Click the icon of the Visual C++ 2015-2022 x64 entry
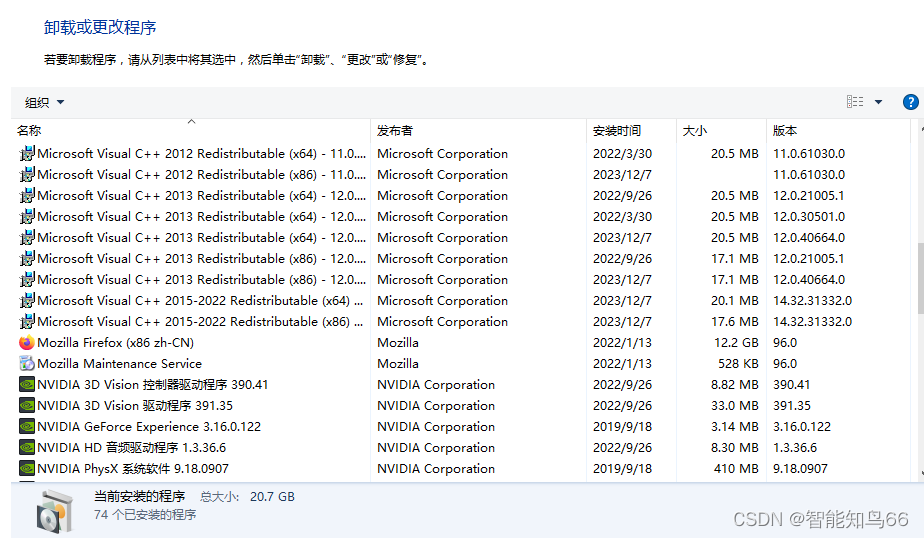This screenshot has width=924, height=538. coord(27,301)
